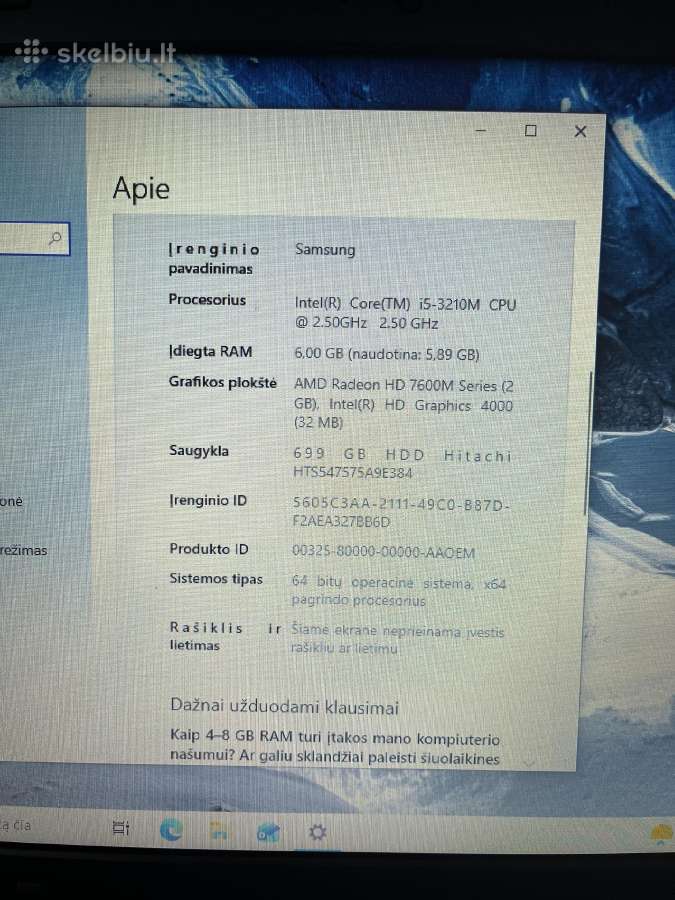The image size is (675, 900).
Task: Open the 'Kaip 4–8 GB RAM turi įtakos' question link
Action: [x=335, y=747]
